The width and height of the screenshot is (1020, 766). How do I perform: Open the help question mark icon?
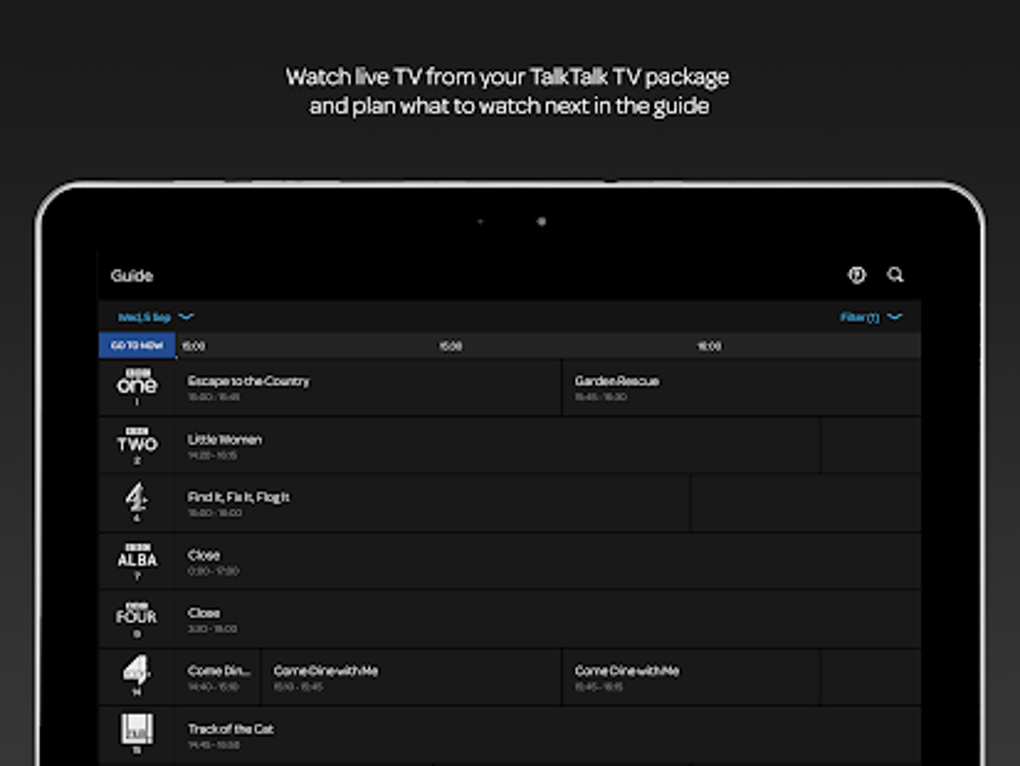point(858,274)
